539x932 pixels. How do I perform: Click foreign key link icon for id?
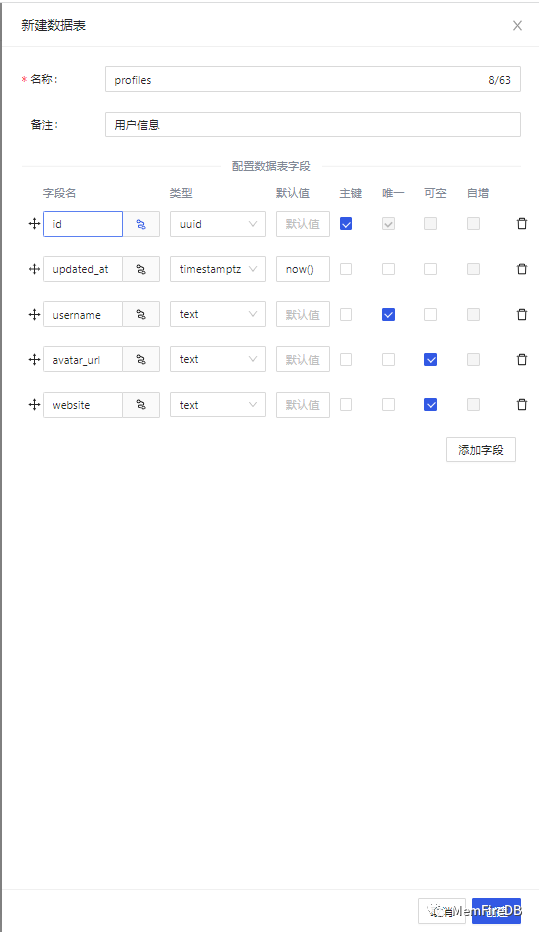pos(141,224)
